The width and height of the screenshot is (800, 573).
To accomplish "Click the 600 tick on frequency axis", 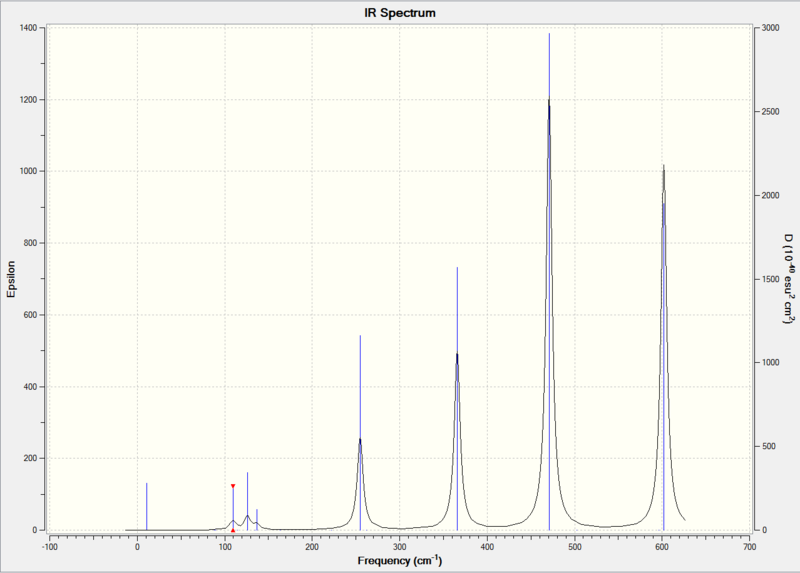I will (x=662, y=547).
